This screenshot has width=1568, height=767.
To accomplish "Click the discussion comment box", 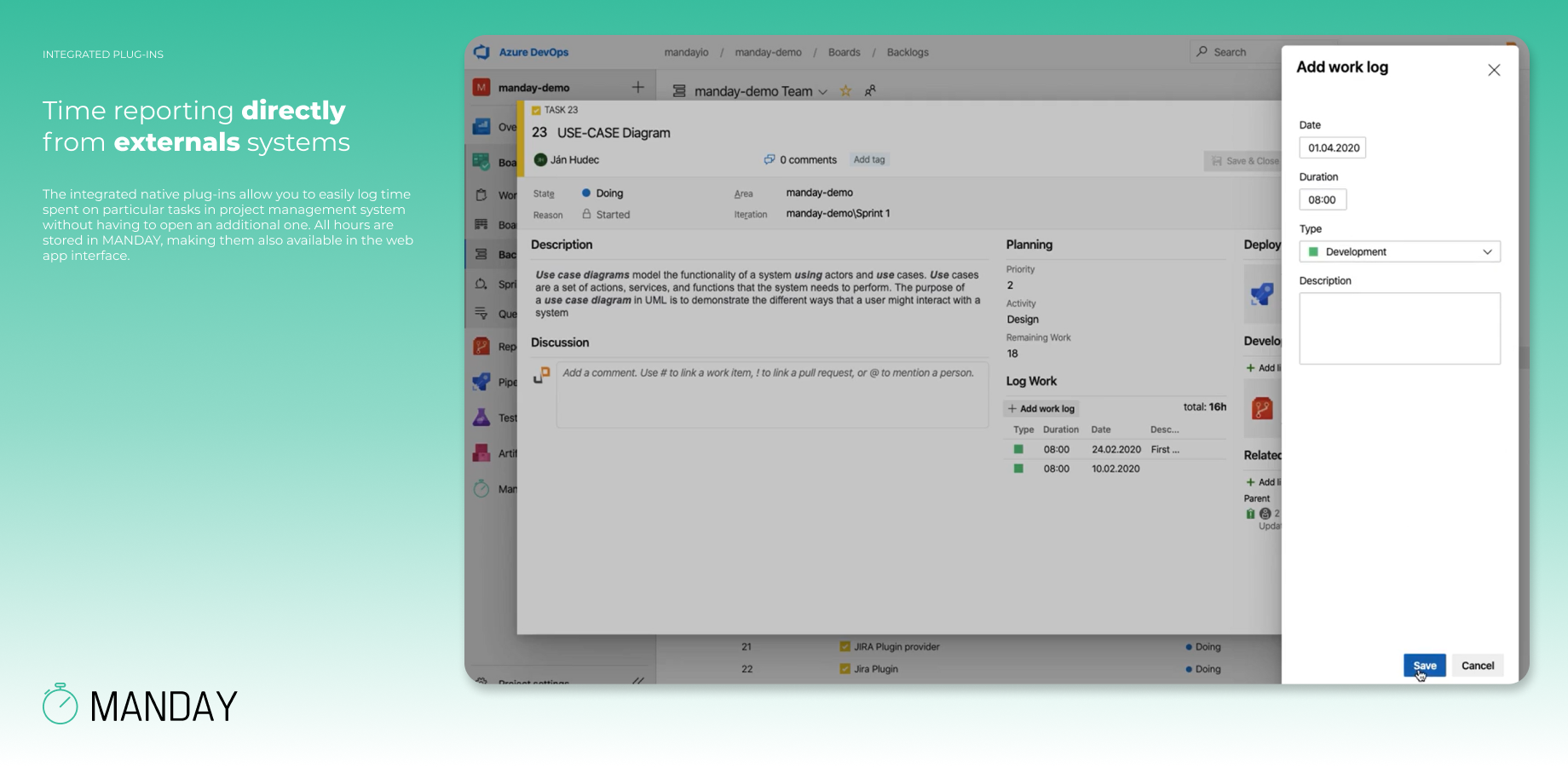I will click(772, 395).
